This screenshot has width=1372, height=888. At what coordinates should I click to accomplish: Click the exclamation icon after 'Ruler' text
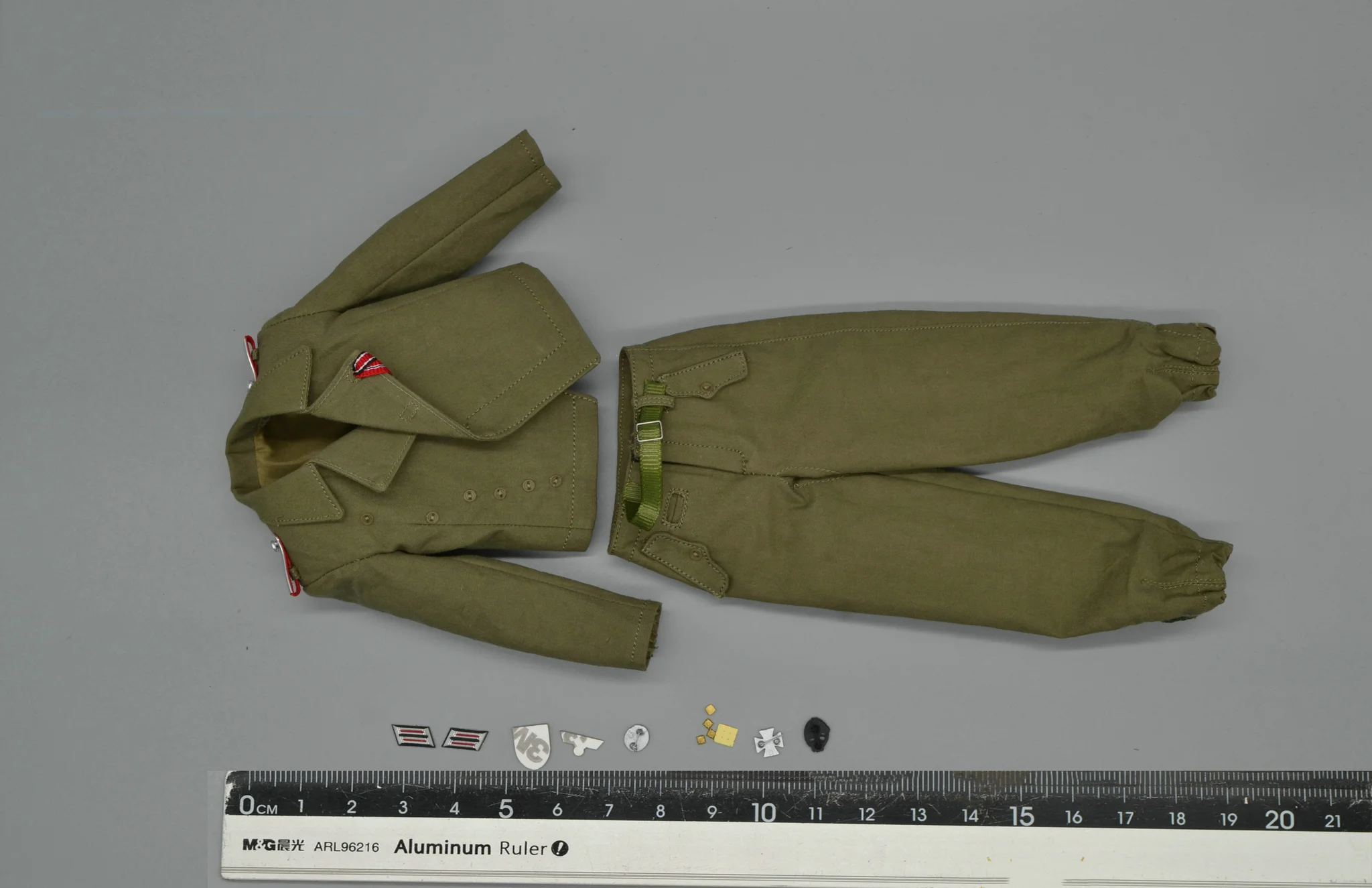[559, 848]
